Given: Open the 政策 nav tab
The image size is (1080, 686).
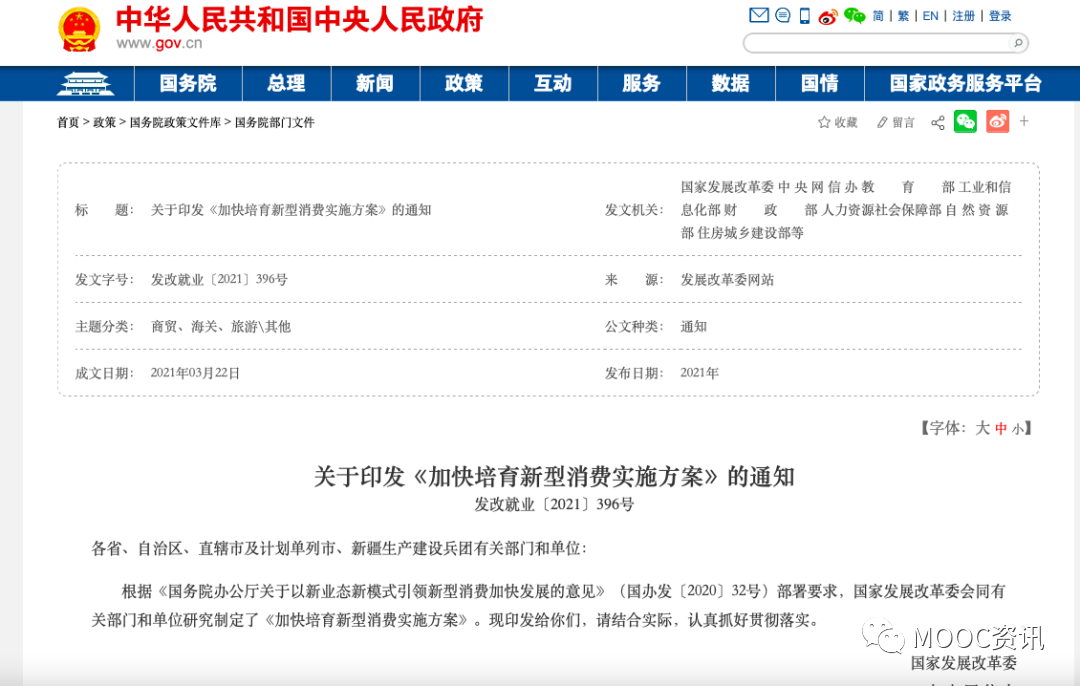Looking at the screenshot, I should [x=464, y=83].
